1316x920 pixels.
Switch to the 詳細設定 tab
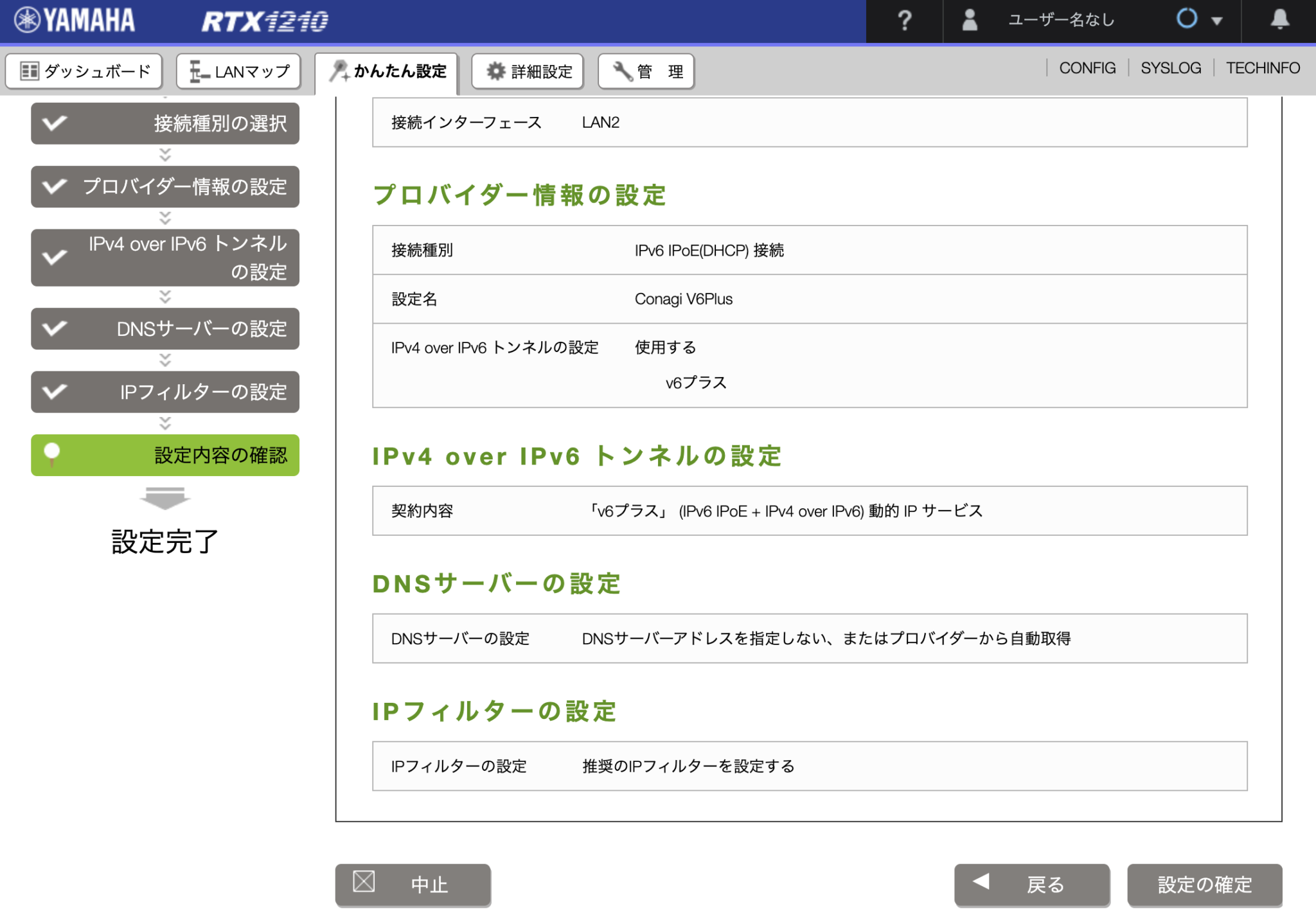(527, 71)
